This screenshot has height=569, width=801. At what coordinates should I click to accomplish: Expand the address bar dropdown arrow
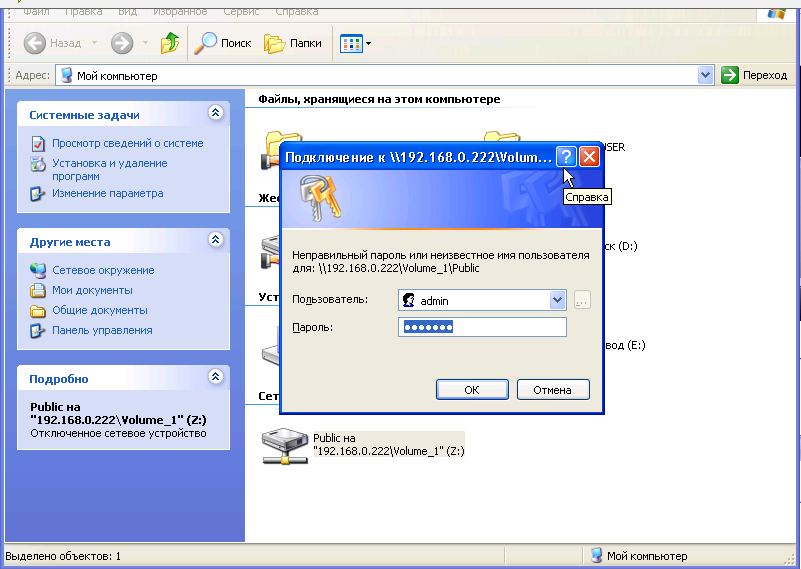pyautogui.click(x=705, y=76)
